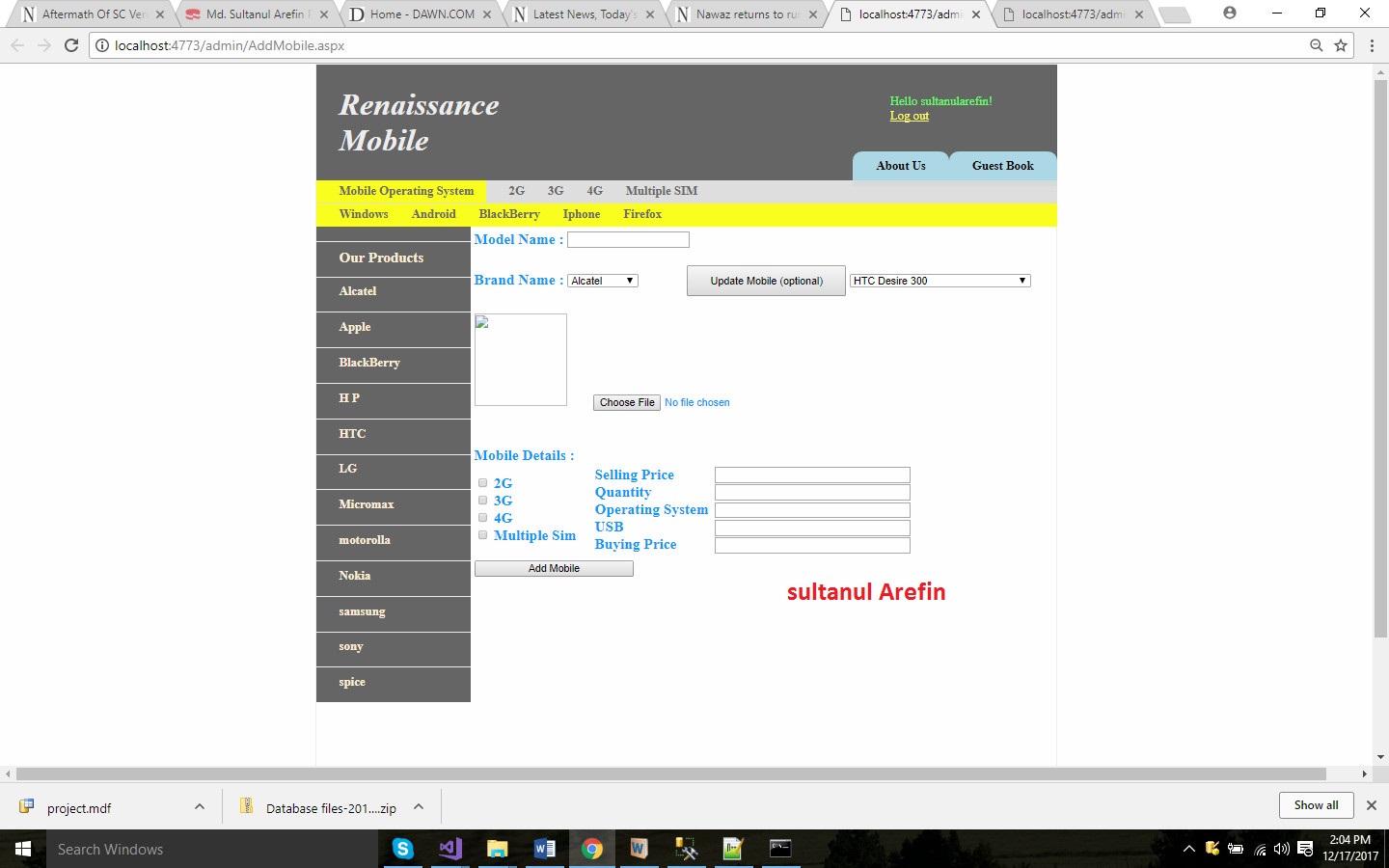Select Android in the operating system menu
1389x868 pixels.
(433, 214)
